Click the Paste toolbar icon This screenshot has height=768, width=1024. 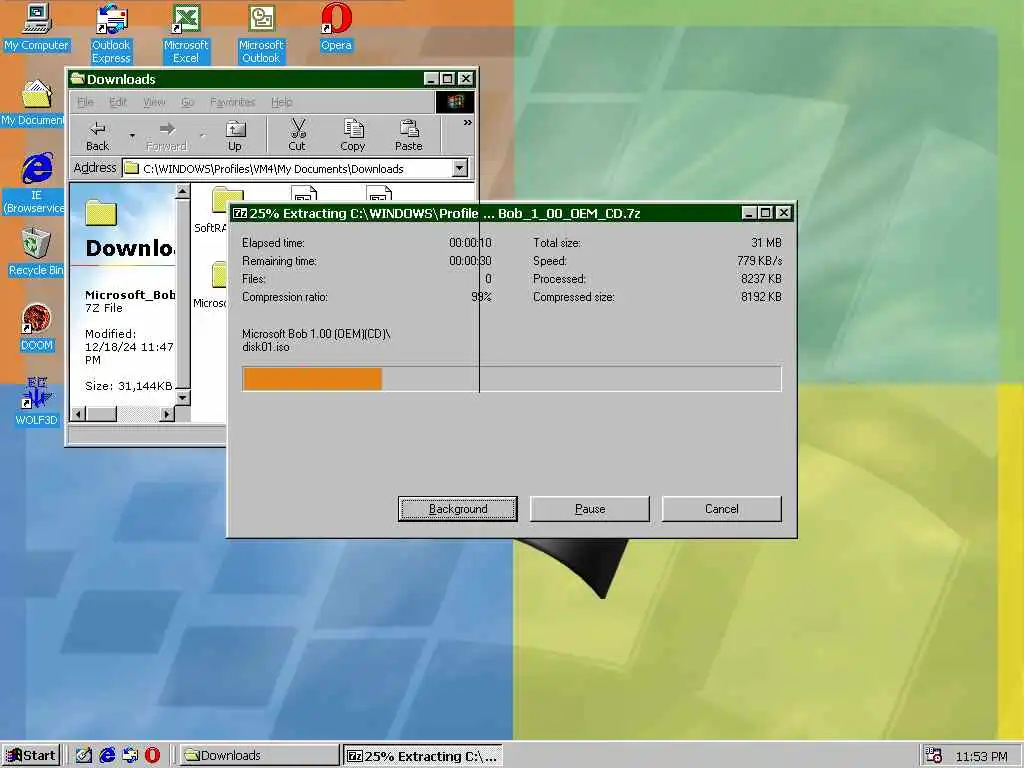(x=409, y=136)
